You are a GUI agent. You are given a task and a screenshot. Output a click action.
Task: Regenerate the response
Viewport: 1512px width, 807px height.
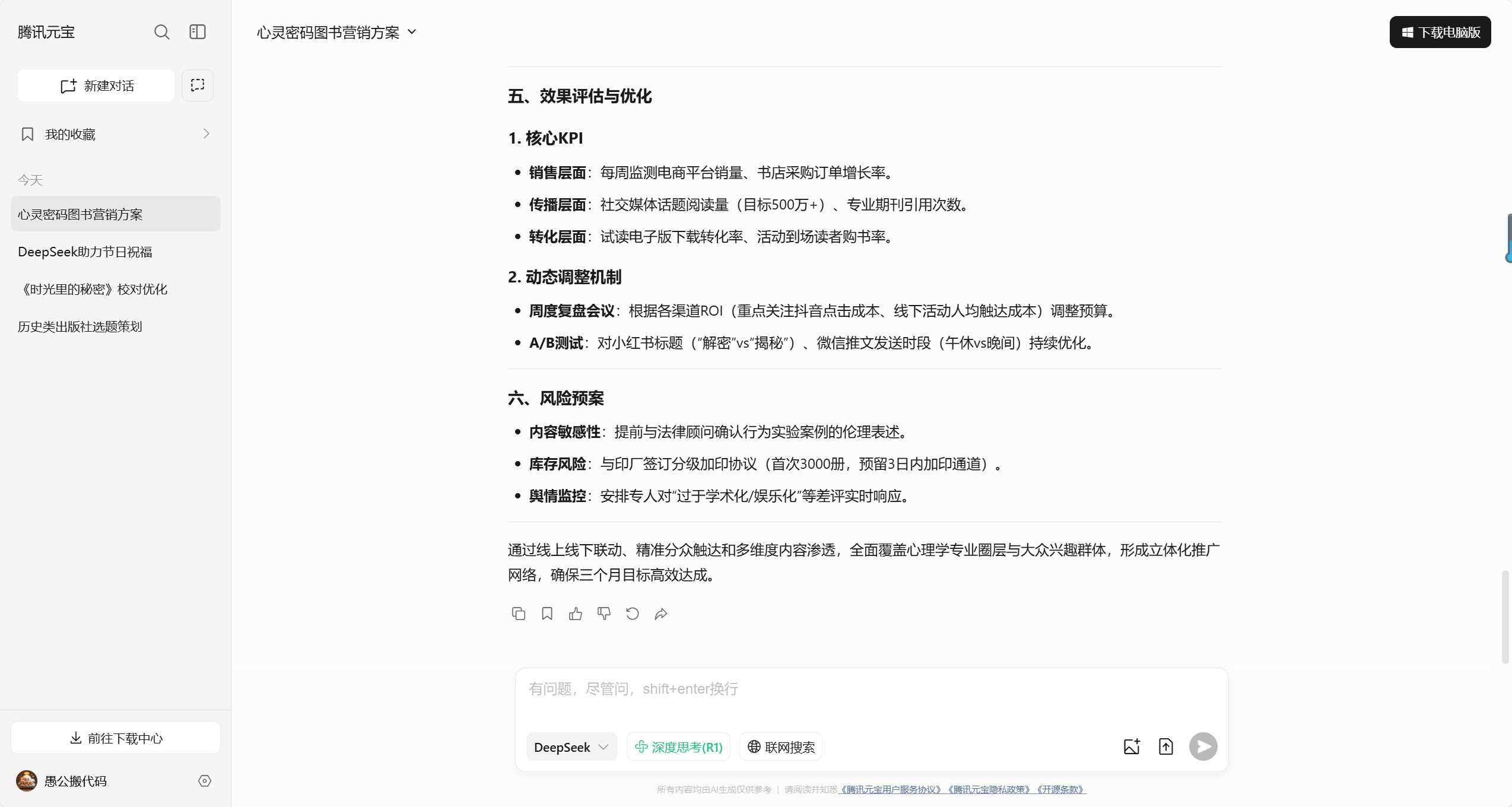coord(633,614)
